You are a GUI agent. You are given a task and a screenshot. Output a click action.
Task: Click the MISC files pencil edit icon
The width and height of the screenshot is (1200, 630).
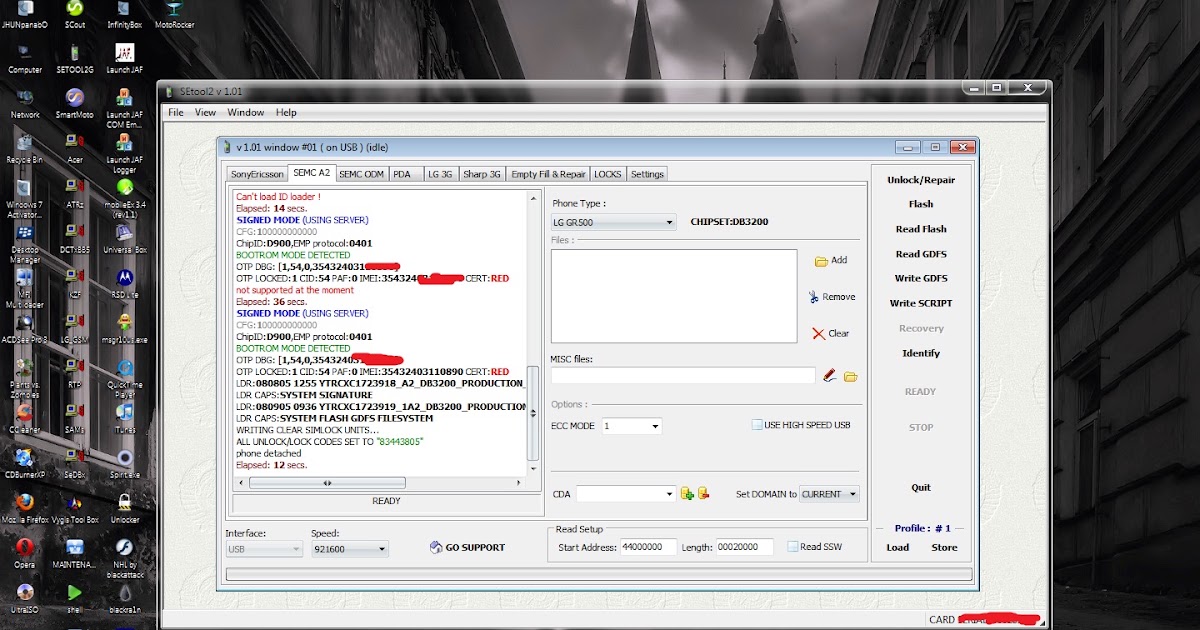coord(829,376)
